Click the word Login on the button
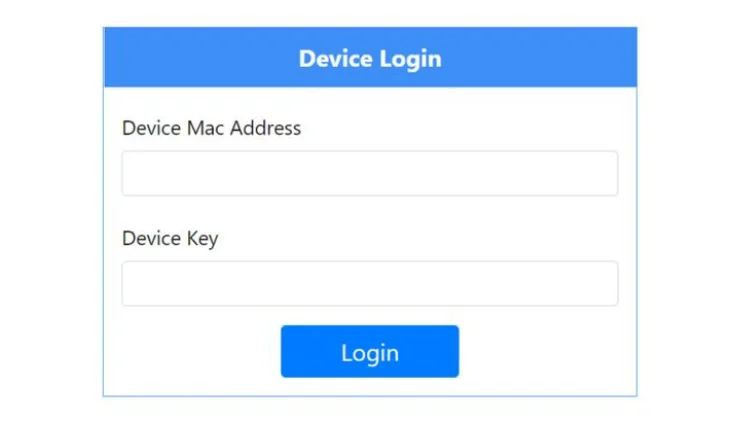 [x=369, y=353]
